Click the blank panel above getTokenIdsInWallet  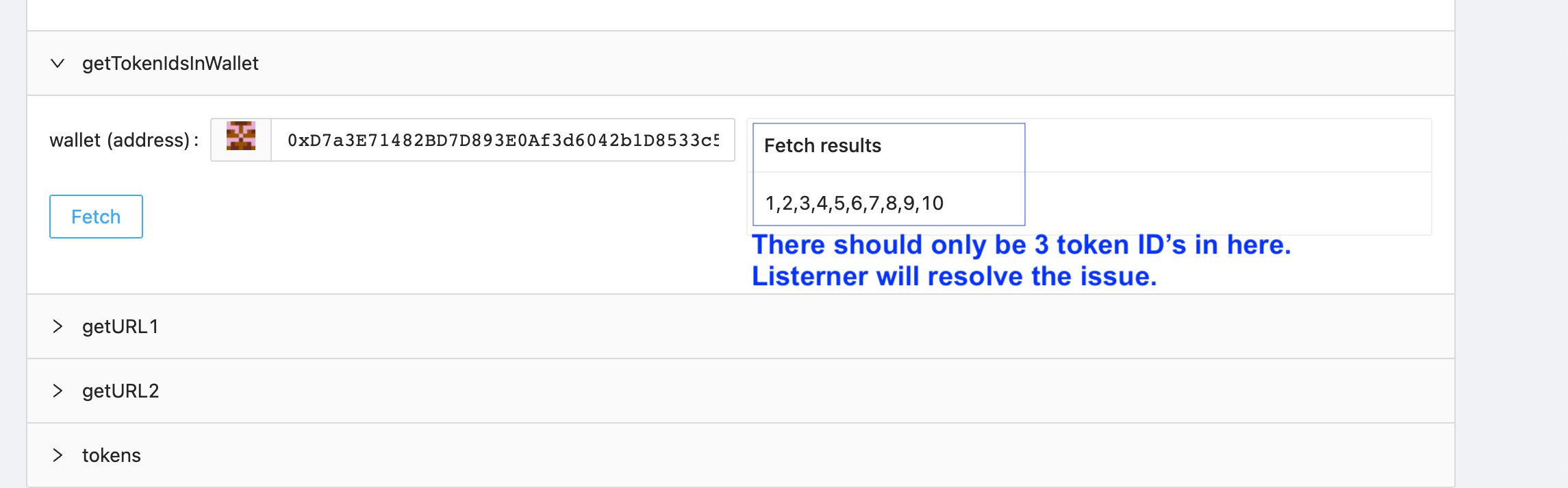[x=739, y=14]
